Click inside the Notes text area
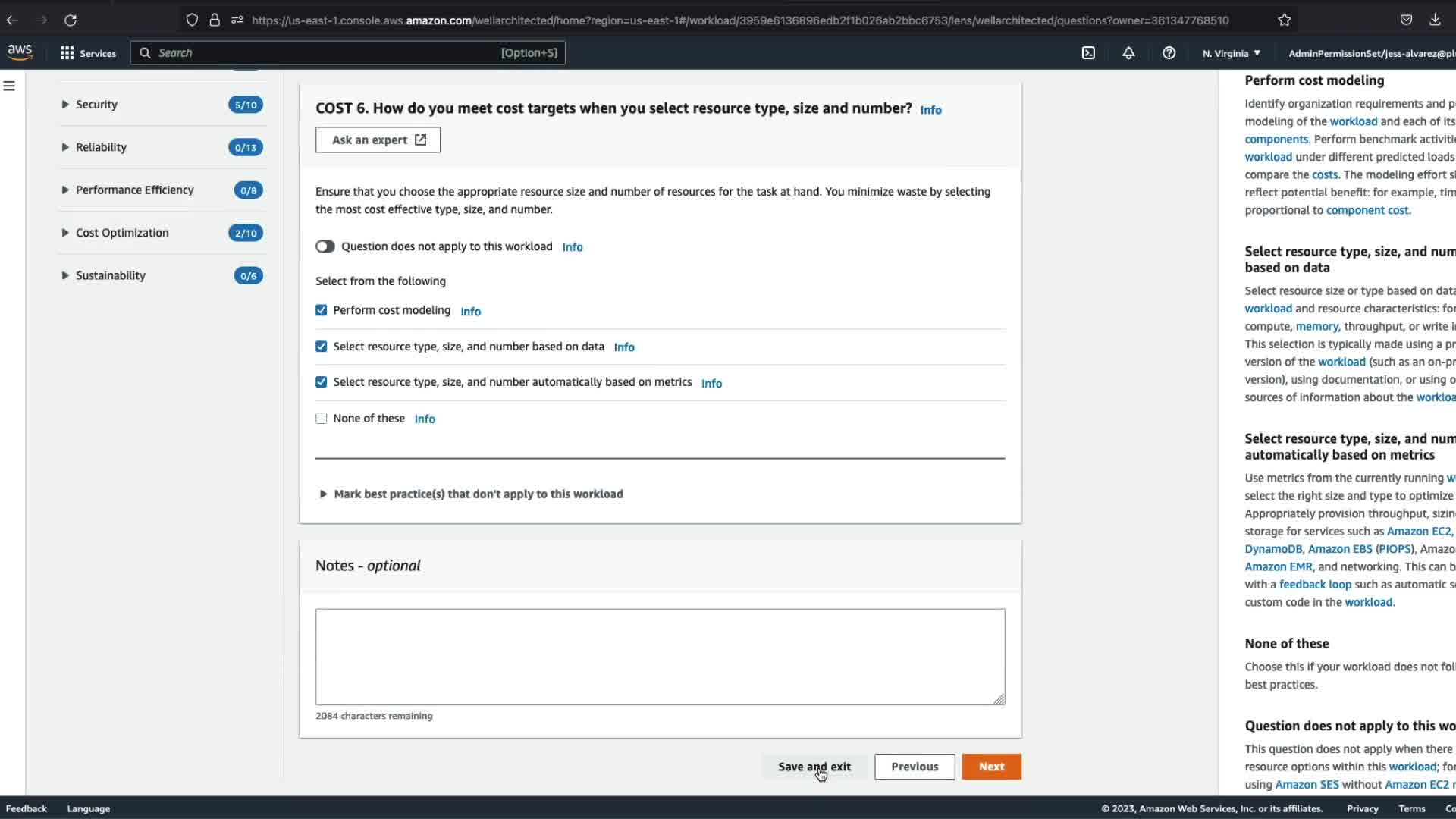1456x819 pixels. 660,656
